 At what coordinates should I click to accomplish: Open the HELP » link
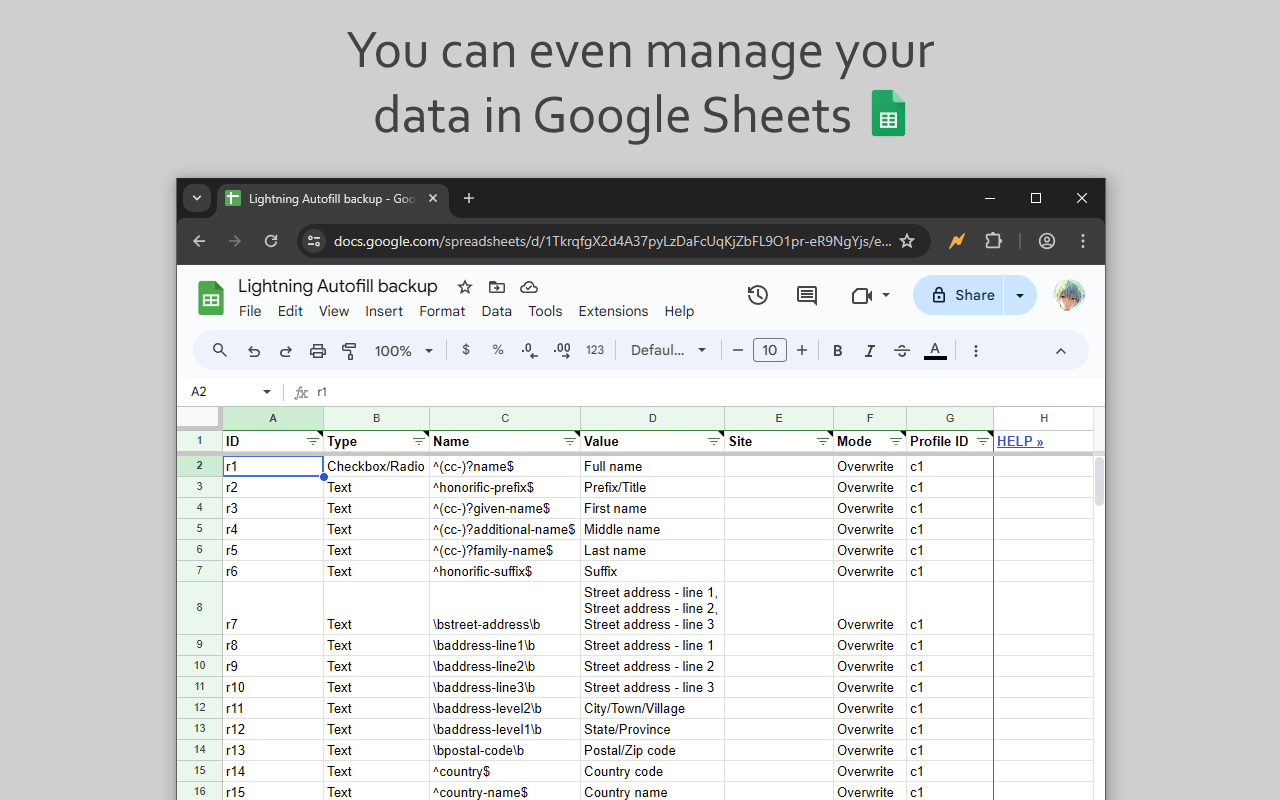click(x=1020, y=441)
